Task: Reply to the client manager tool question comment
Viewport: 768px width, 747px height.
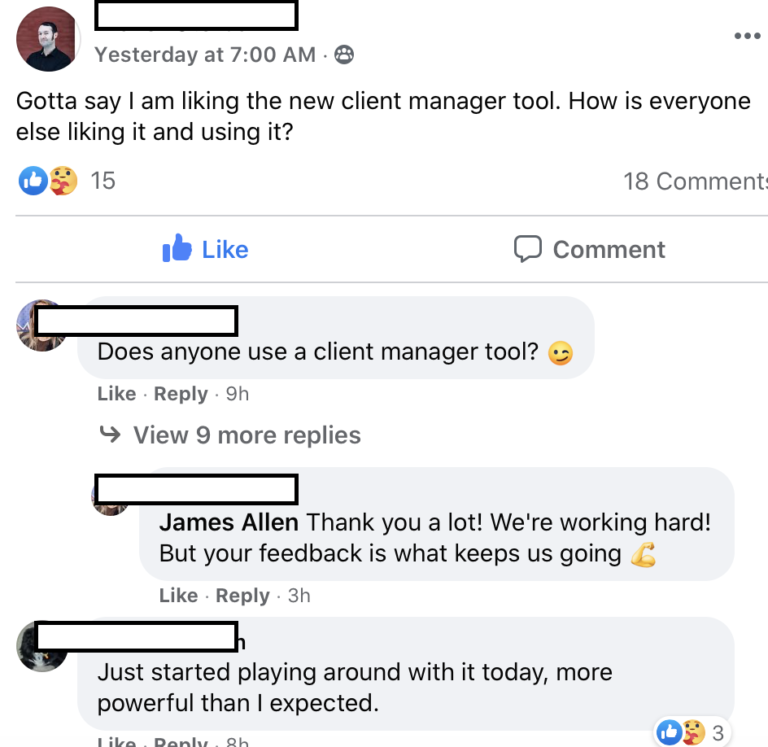Action: [x=181, y=394]
